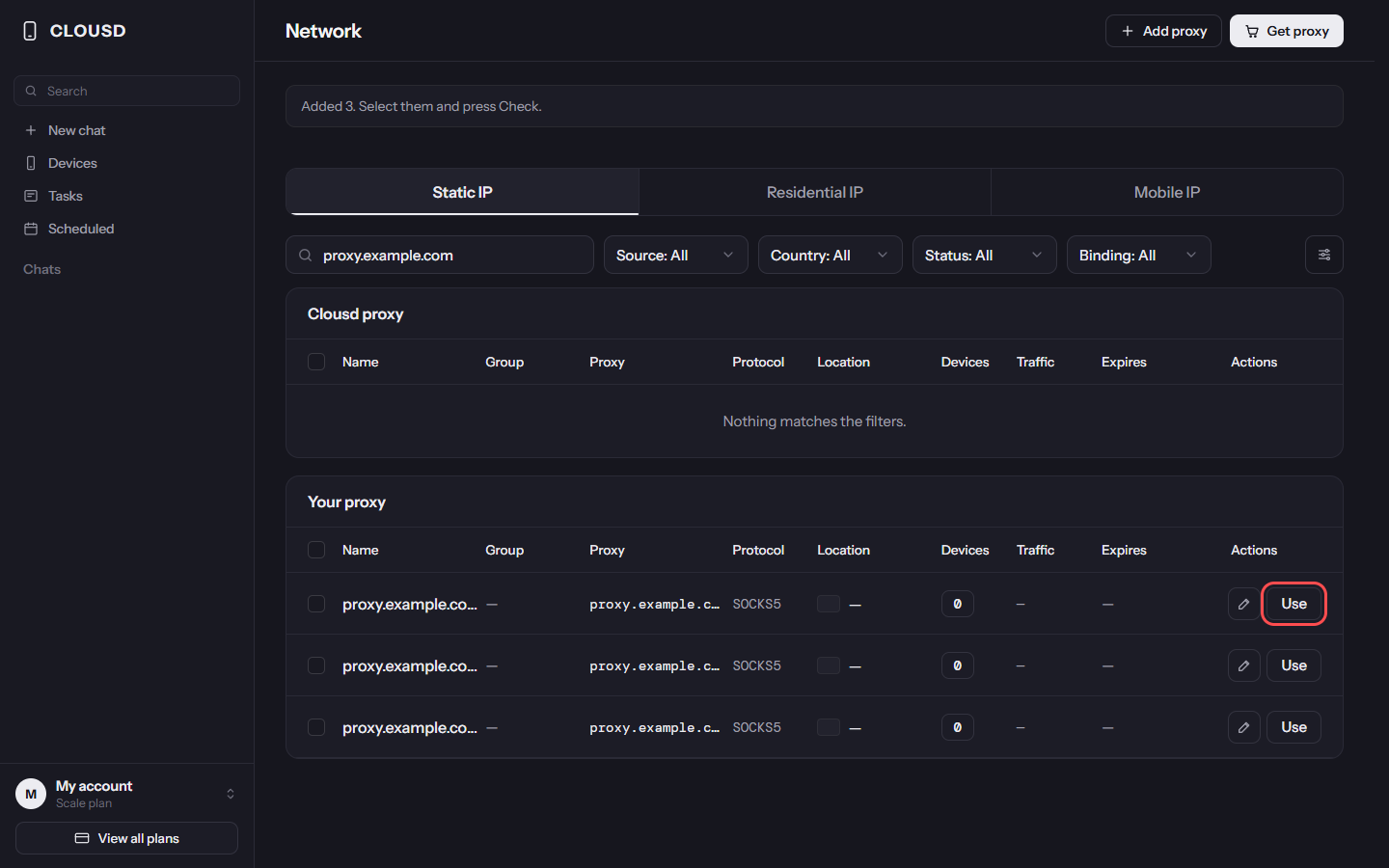
Task: Open Tasks via its list icon
Action: [31, 196]
